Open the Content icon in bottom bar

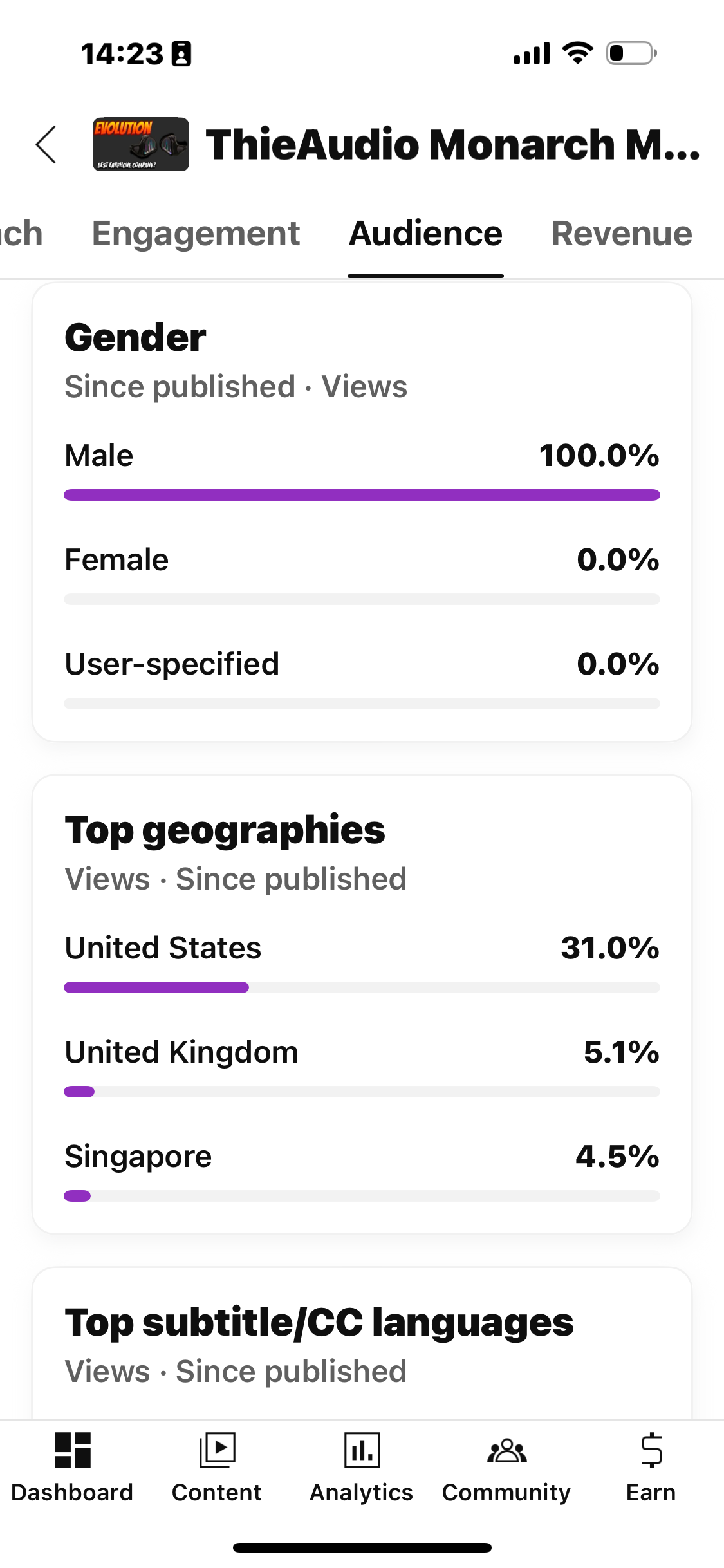click(x=217, y=1450)
